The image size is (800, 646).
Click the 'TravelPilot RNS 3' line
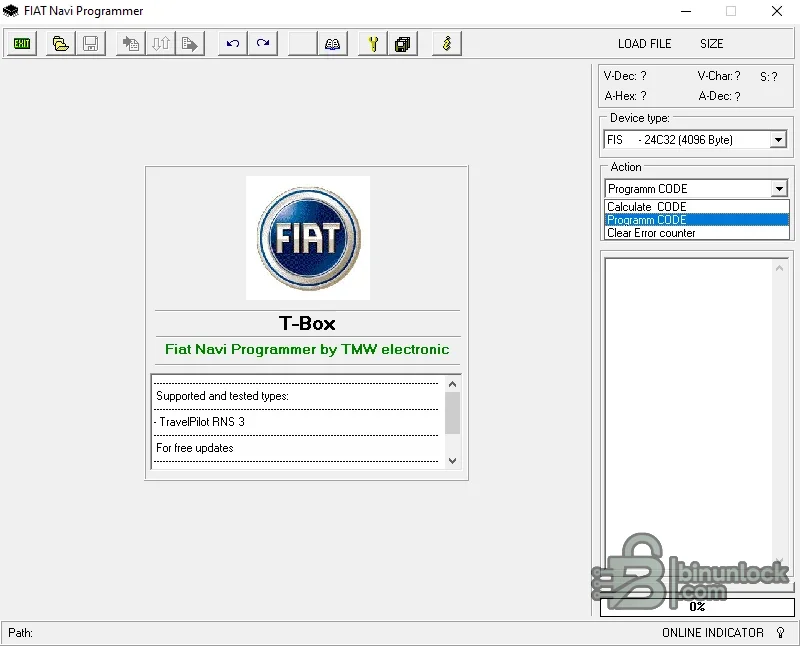point(199,422)
